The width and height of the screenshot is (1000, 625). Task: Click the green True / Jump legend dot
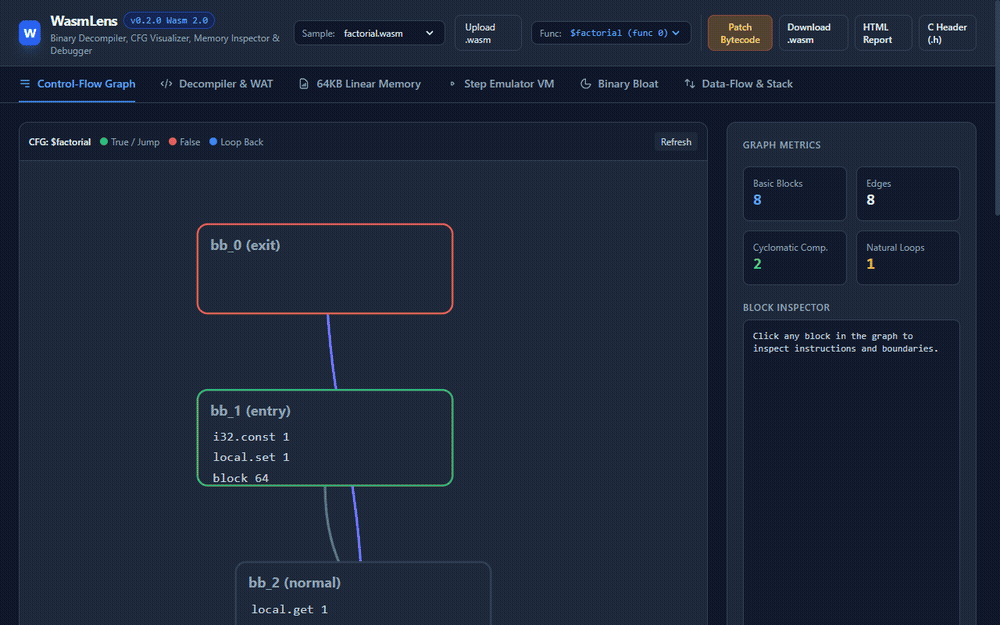click(104, 142)
